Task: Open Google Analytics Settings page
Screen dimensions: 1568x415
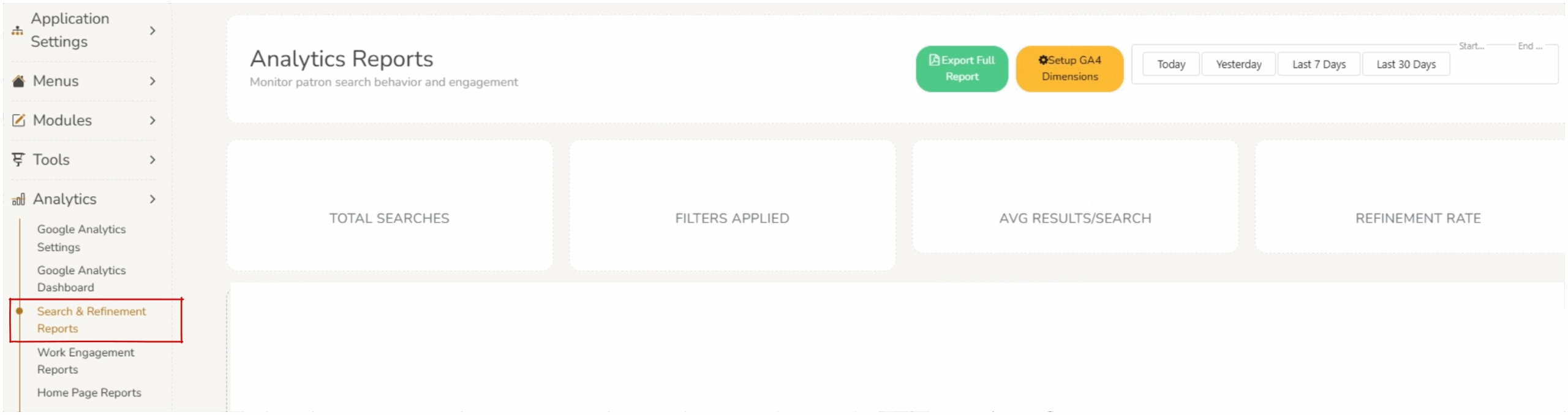Action: pyautogui.click(x=81, y=238)
